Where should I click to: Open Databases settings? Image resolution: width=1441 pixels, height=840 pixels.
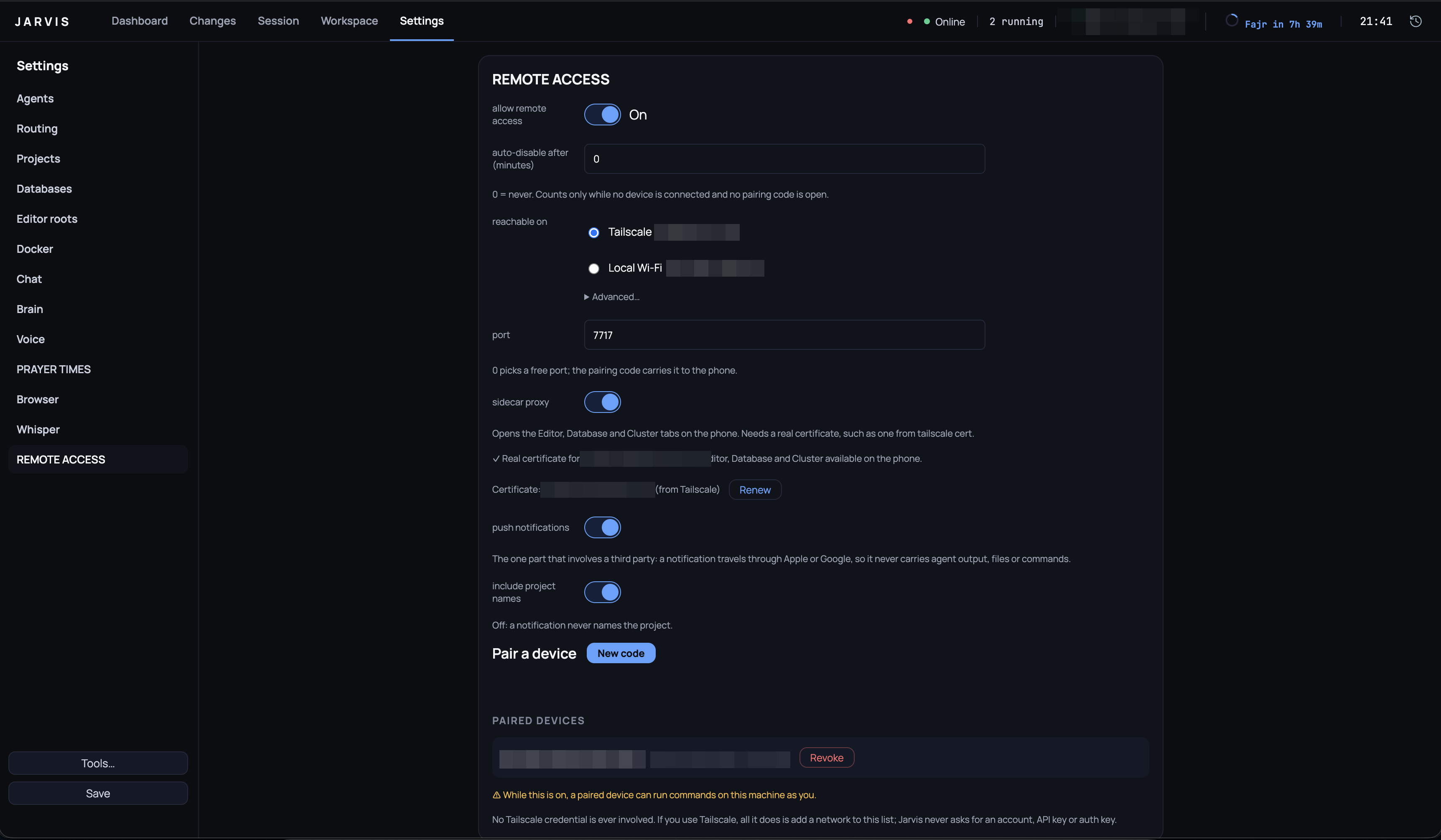pos(98,189)
